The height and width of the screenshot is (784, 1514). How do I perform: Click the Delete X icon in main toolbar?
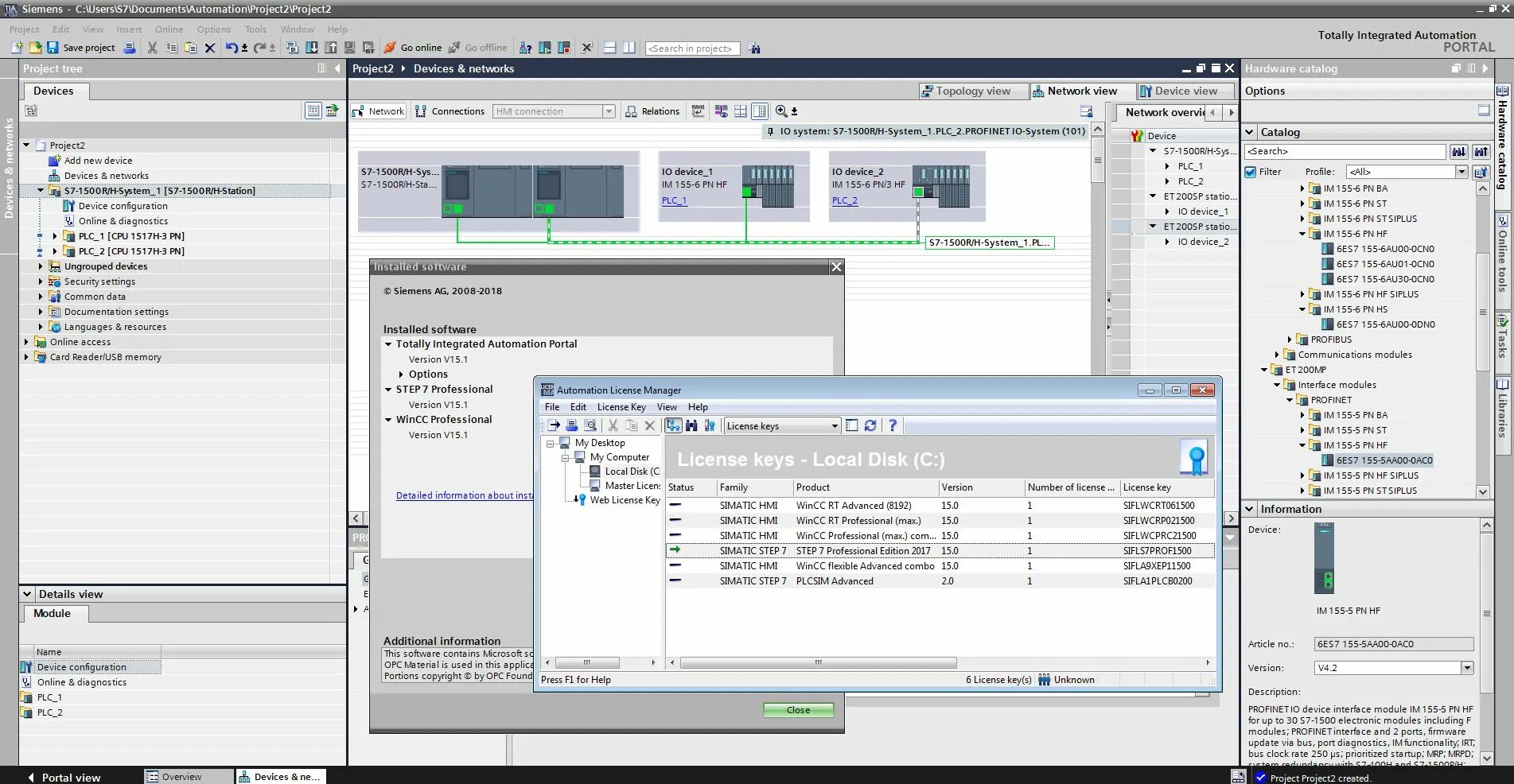click(x=210, y=48)
